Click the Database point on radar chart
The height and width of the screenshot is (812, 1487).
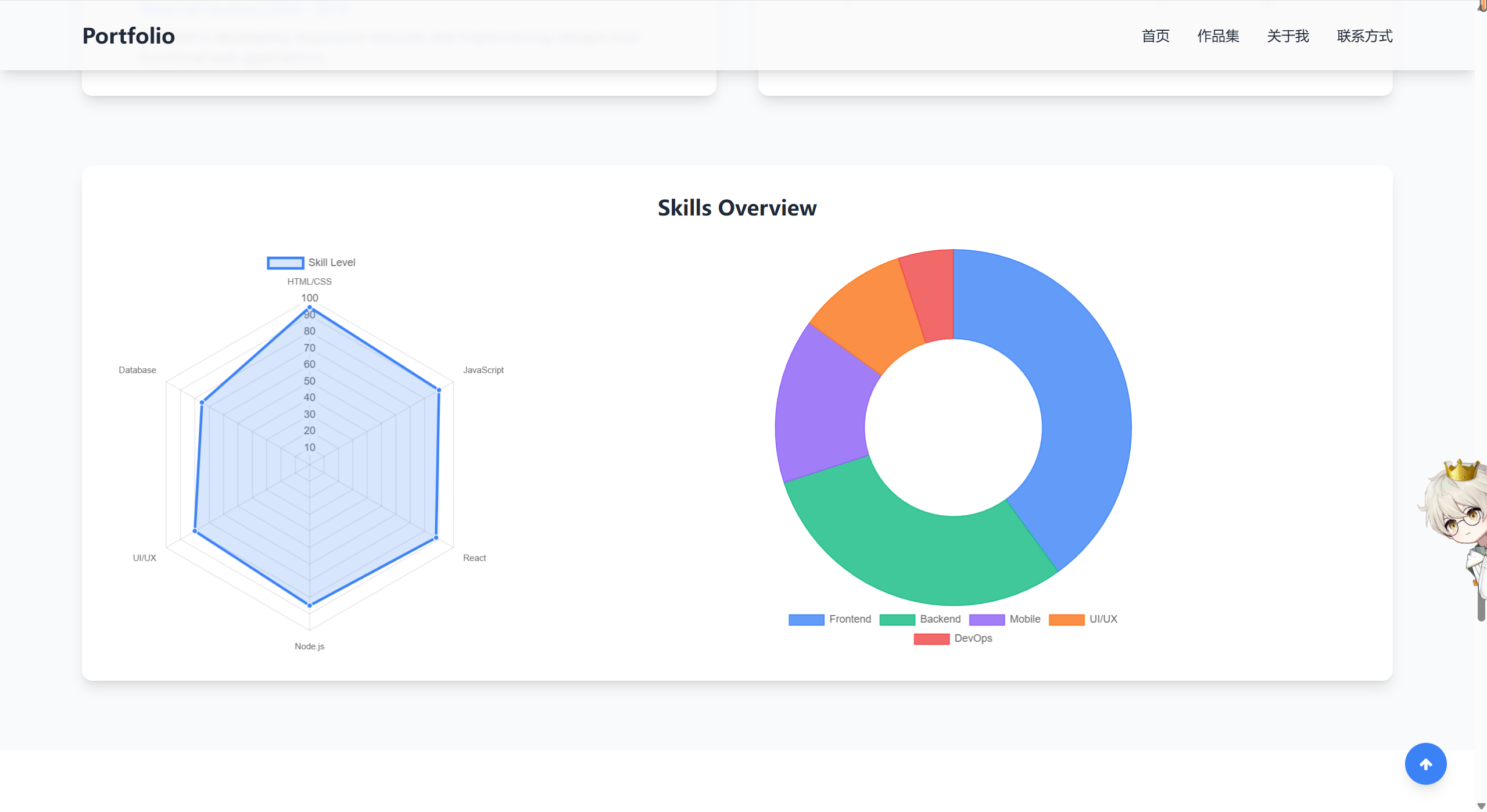coord(202,402)
